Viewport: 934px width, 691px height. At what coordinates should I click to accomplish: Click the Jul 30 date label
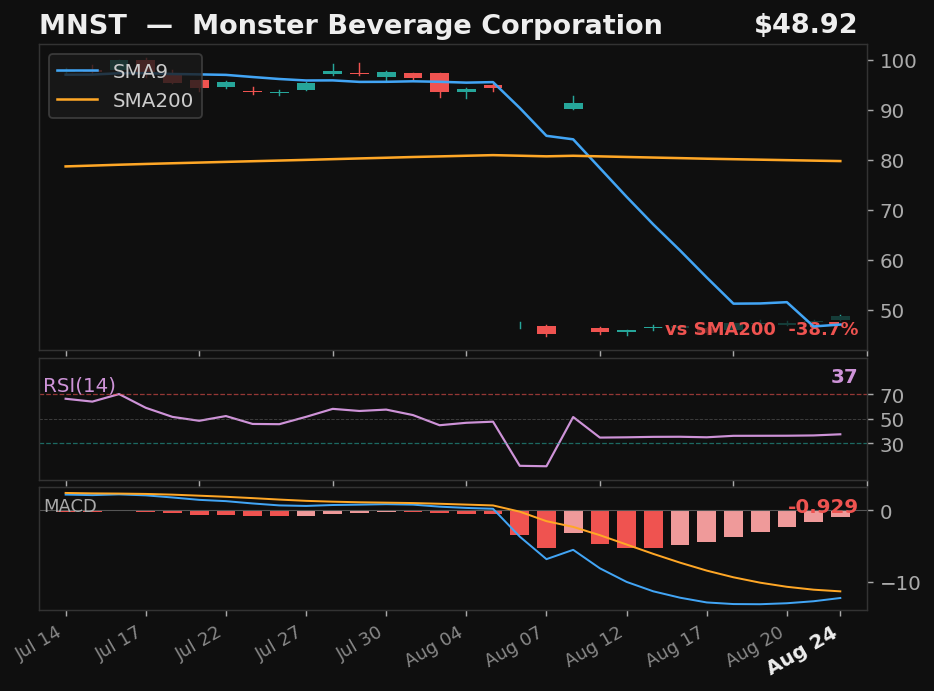click(x=359, y=644)
